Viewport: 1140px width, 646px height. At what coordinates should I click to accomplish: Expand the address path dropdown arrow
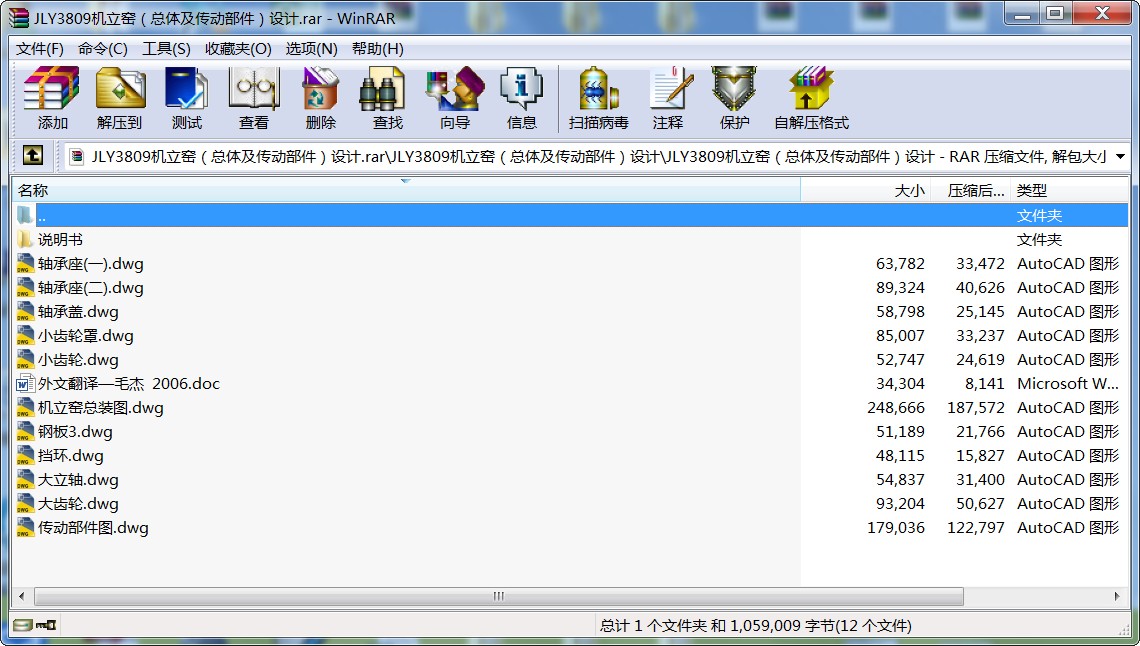pyautogui.click(x=1120, y=157)
